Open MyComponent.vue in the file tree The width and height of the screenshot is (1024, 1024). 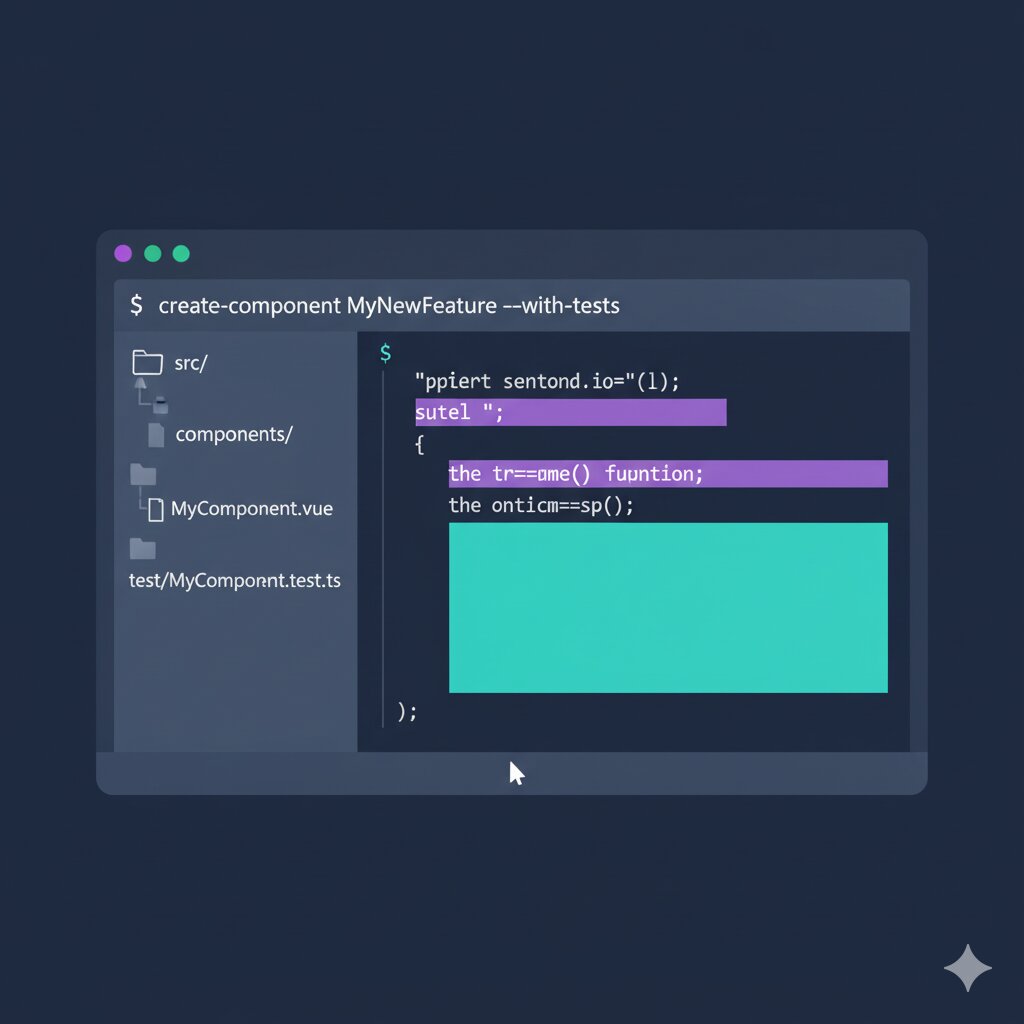click(x=251, y=509)
